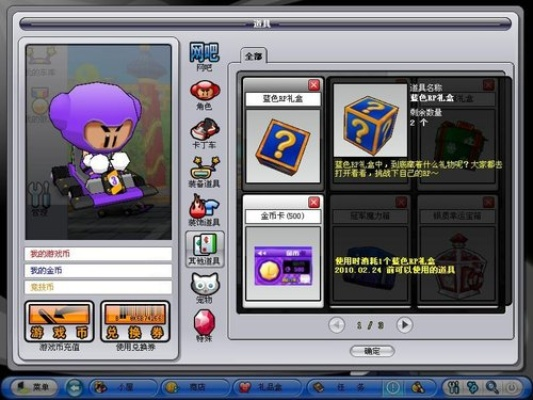Open the 卡丁车 kart category
The width and height of the screenshot is (533, 400).
pos(204,133)
